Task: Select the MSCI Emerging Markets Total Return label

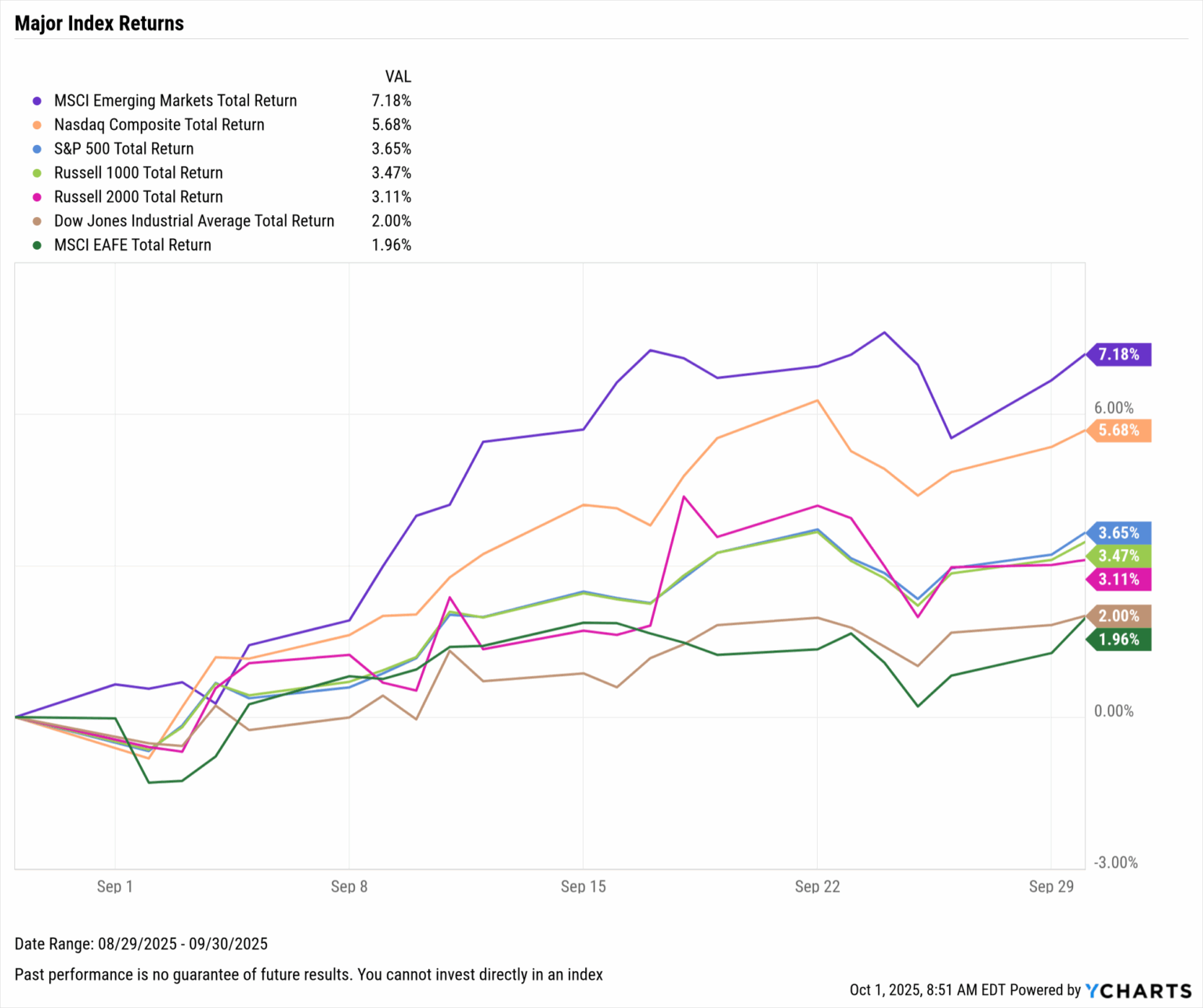Action: point(175,101)
